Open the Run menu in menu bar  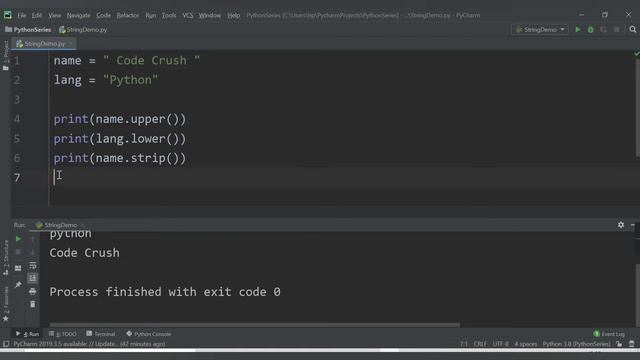(x=151, y=15)
